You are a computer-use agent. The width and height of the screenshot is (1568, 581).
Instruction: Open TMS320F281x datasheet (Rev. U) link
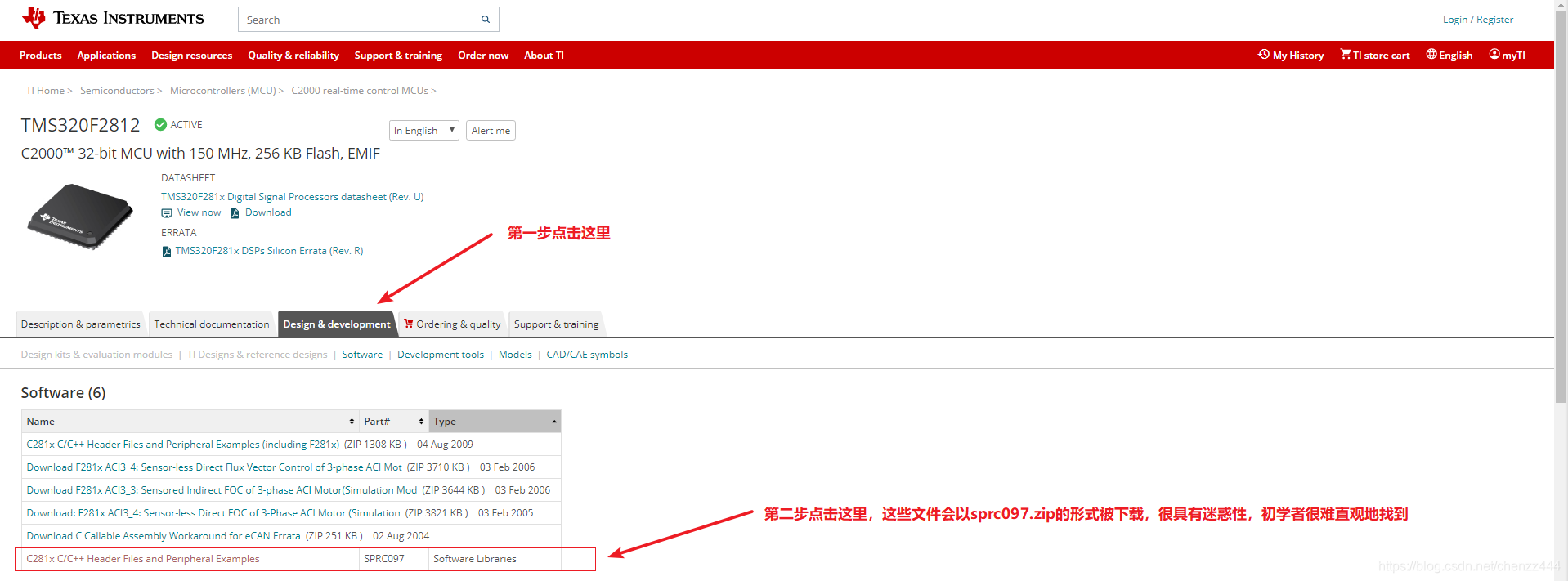pyautogui.click(x=292, y=197)
